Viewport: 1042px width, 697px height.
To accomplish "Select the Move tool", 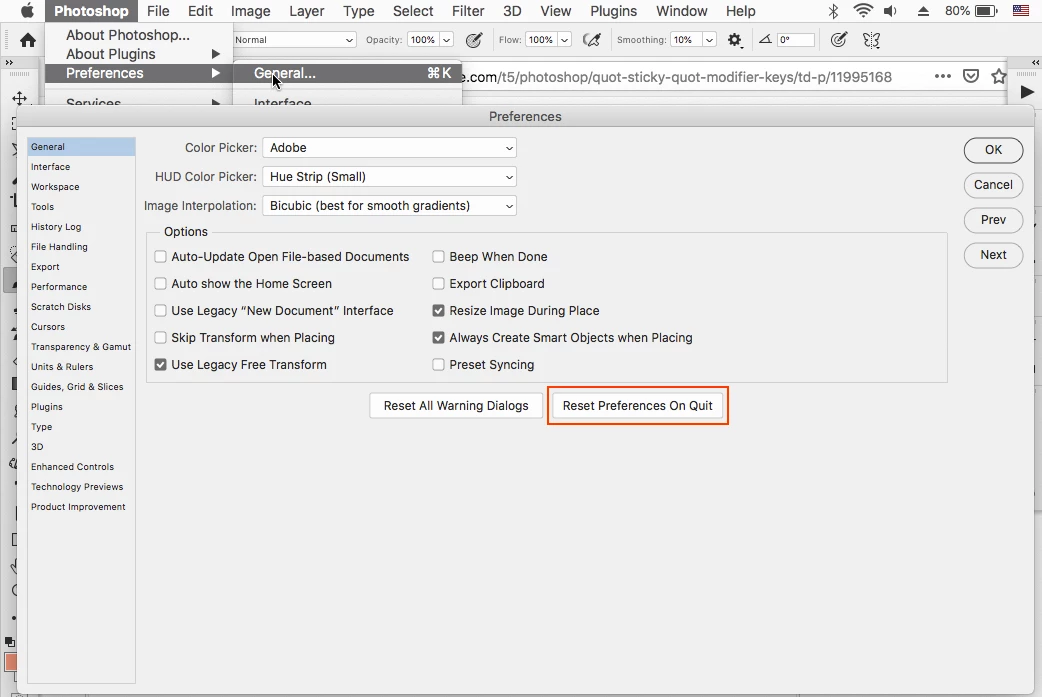I will pos(19,98).
